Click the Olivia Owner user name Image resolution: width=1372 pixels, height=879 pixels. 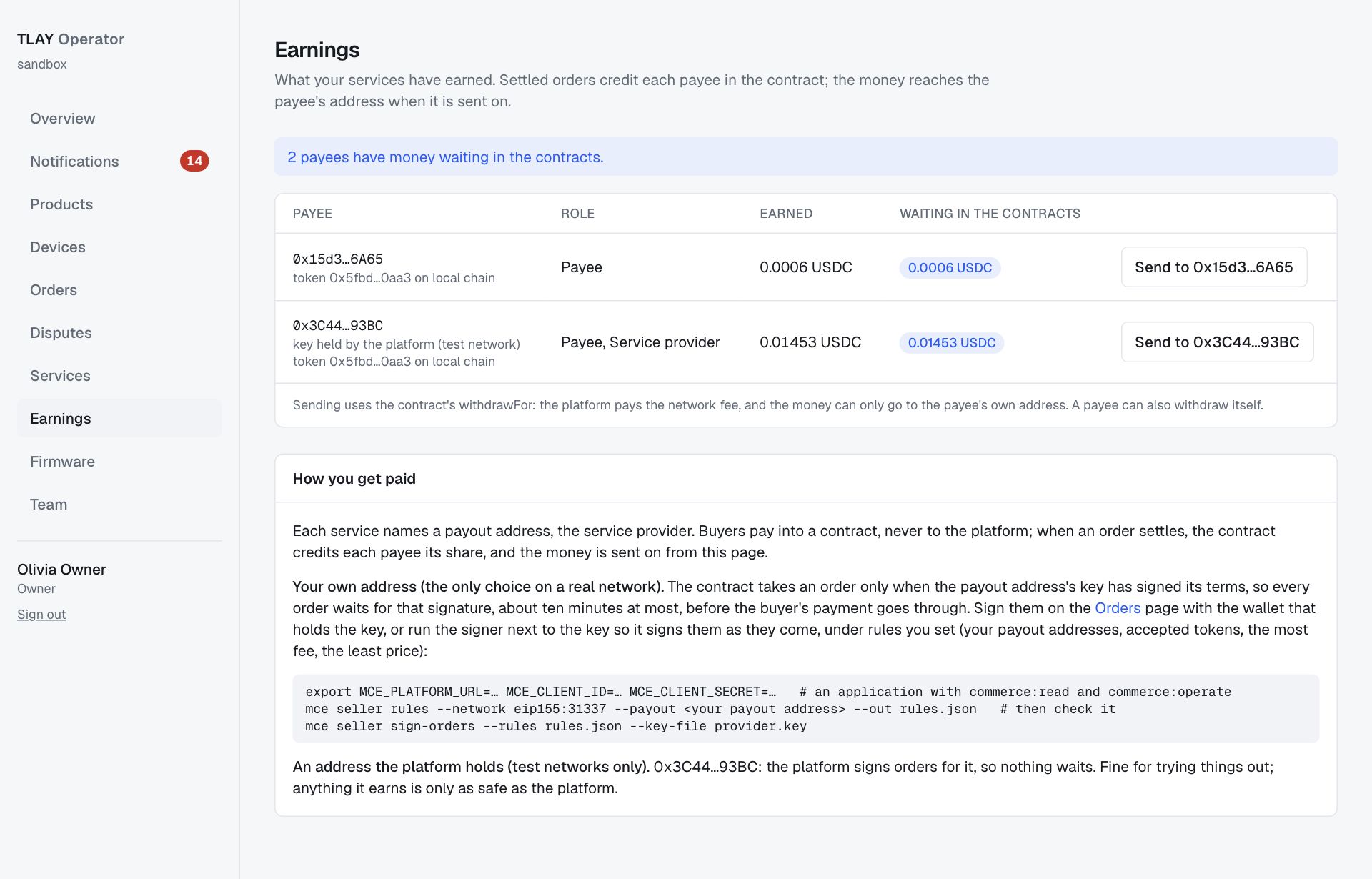(x=61, y=570)
